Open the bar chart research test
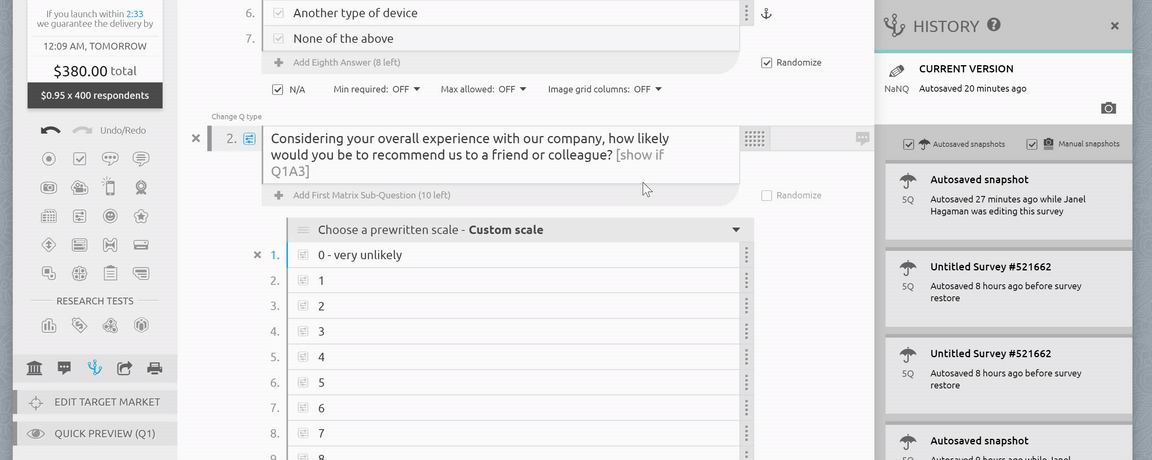1152x460 pixels. [48, 325]
